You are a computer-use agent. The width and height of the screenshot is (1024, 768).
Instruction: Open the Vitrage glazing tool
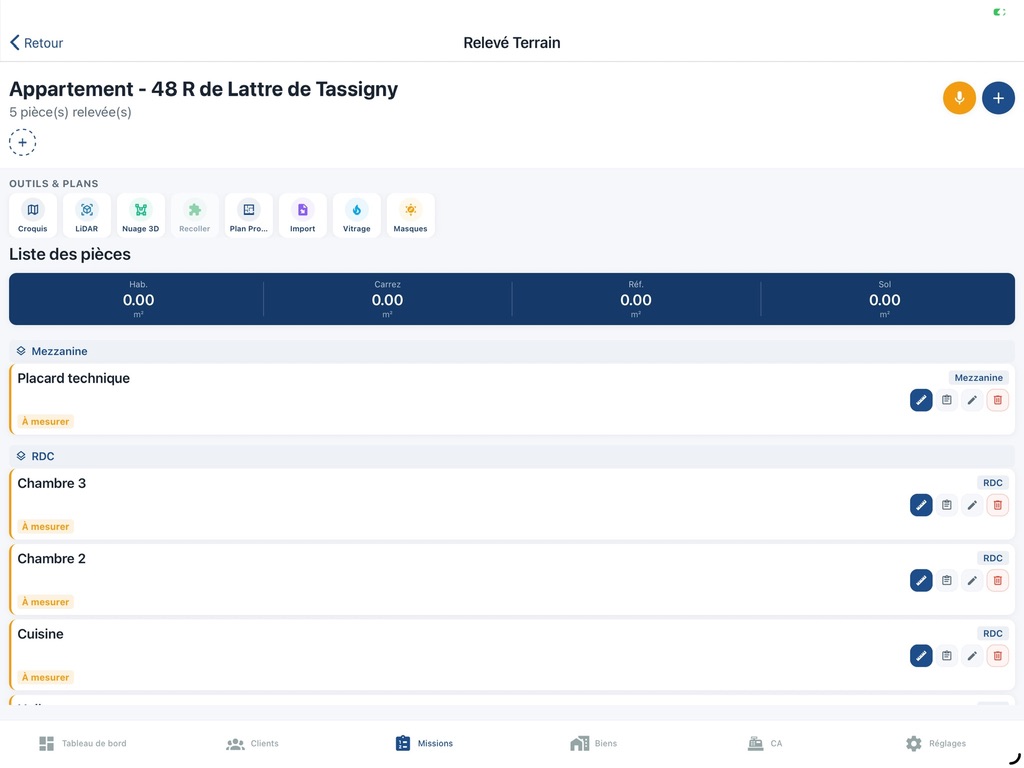pos(356,215)
